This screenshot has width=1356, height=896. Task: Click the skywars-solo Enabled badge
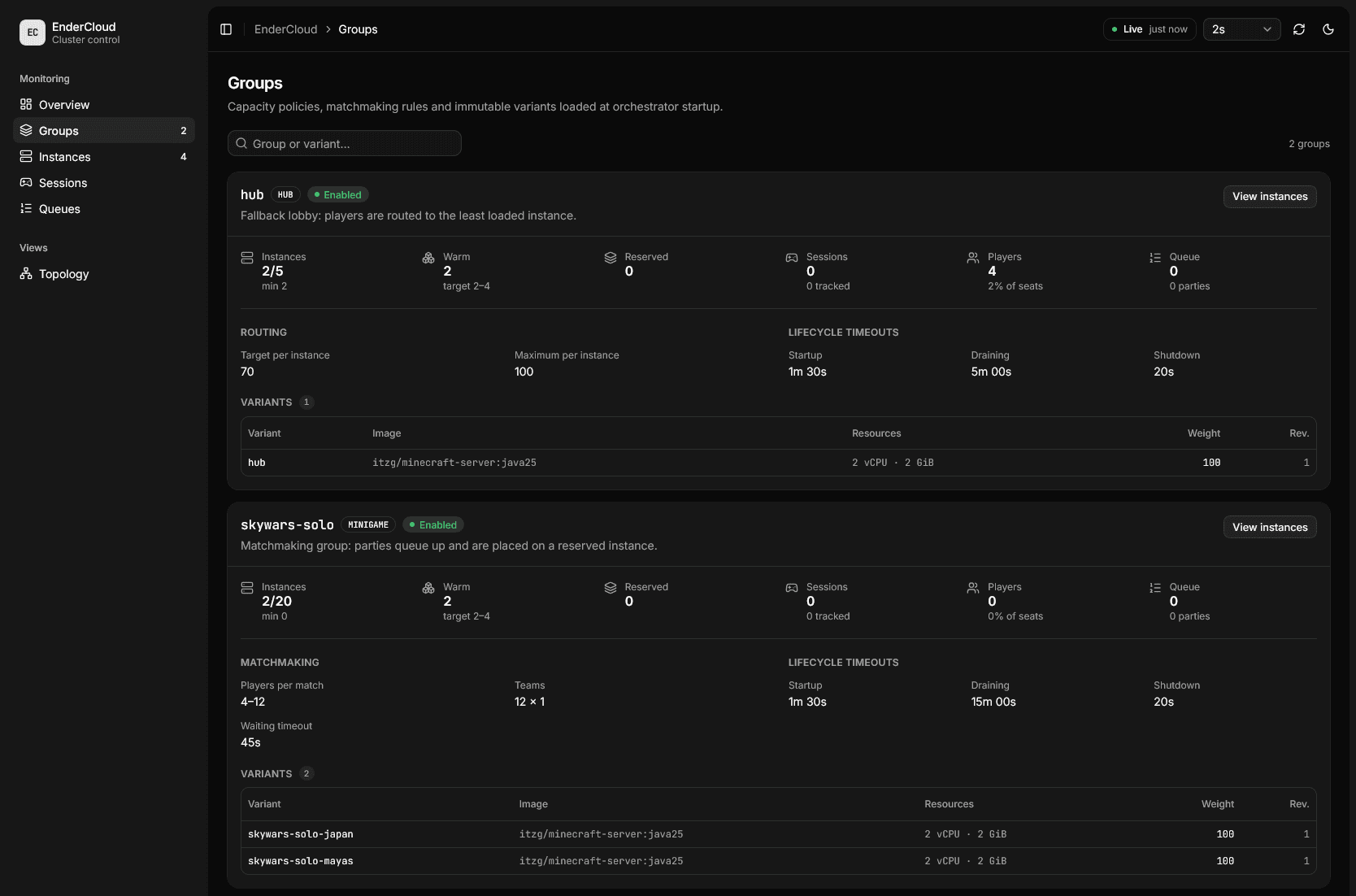pos(433,524)
